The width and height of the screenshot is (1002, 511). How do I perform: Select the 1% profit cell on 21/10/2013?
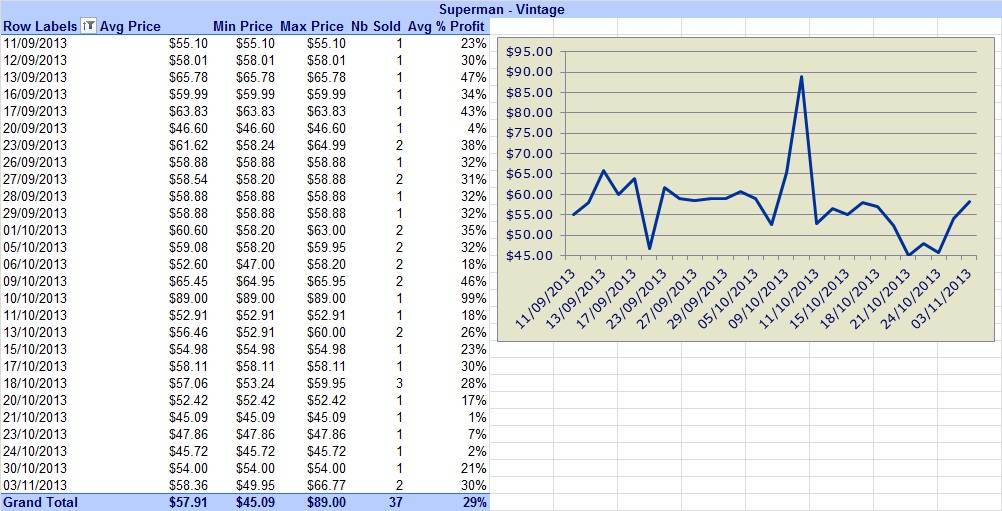[x=477, y=417]
